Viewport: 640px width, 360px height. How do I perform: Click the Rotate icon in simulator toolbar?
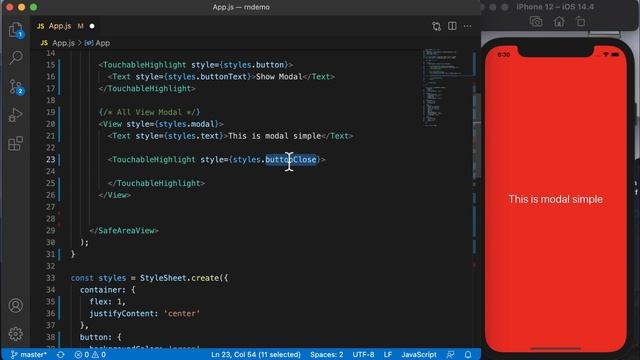pos(580,22)
